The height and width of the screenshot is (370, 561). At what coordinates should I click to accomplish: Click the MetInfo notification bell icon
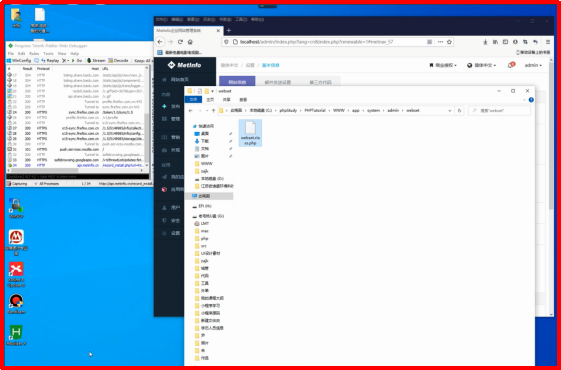click(x=511, y=65)
